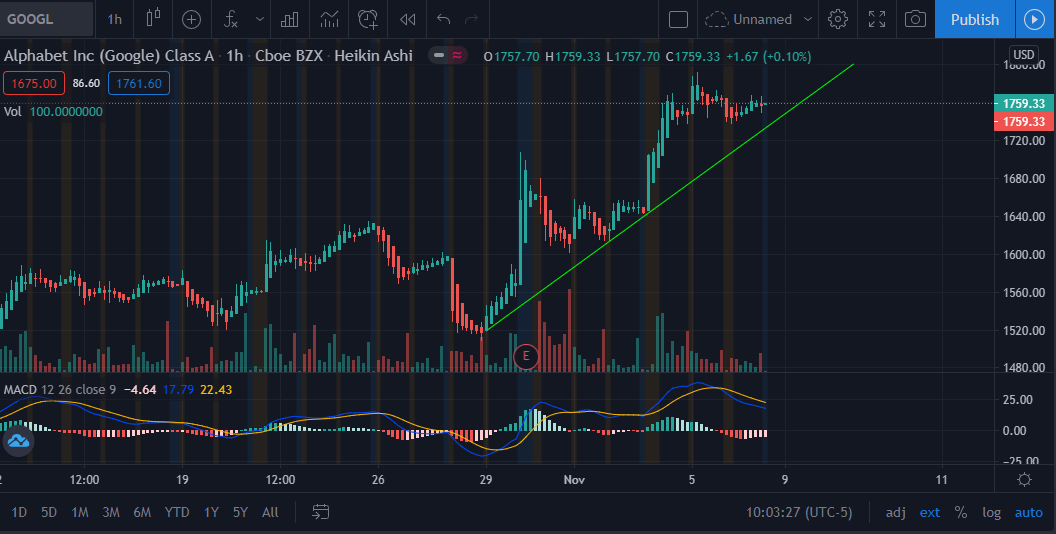The height and width of the screenshot is (534, 1056).
Task: Click the green 1759.33 price label
Action: (x=1024, y=103)
